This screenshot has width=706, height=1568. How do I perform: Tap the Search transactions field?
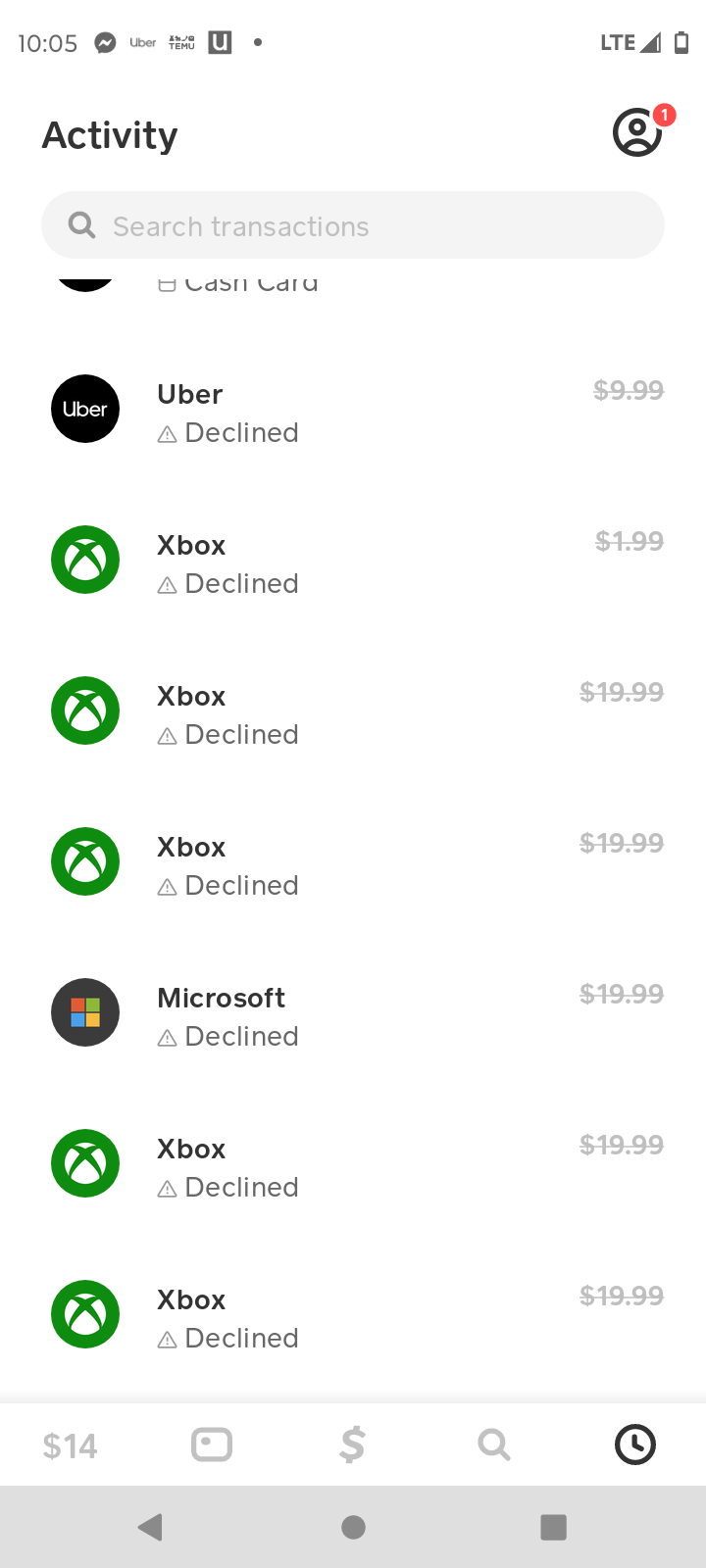click(353, 226)
